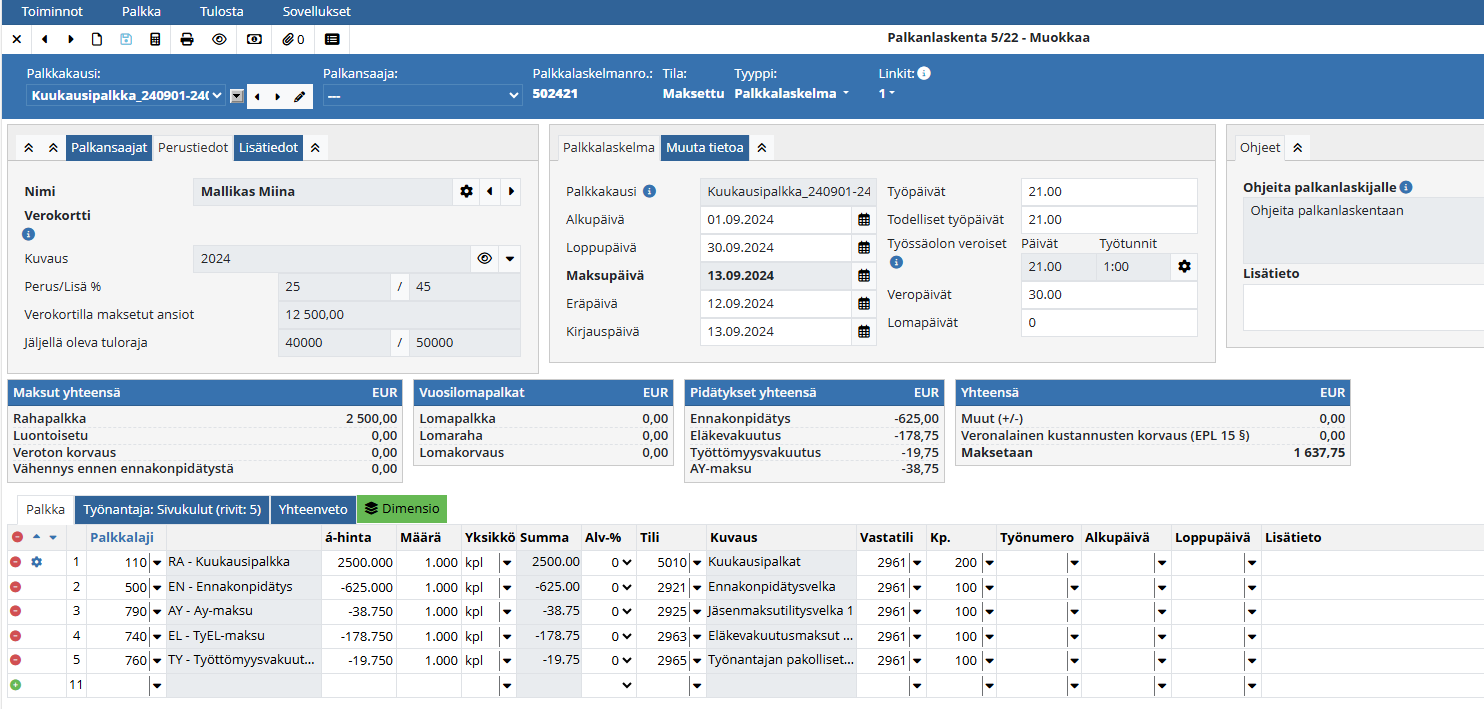Click the new document icon in toolbar
Viewport: 1484px width, 709px height.
pyautogui.click(x=97, y=39)
